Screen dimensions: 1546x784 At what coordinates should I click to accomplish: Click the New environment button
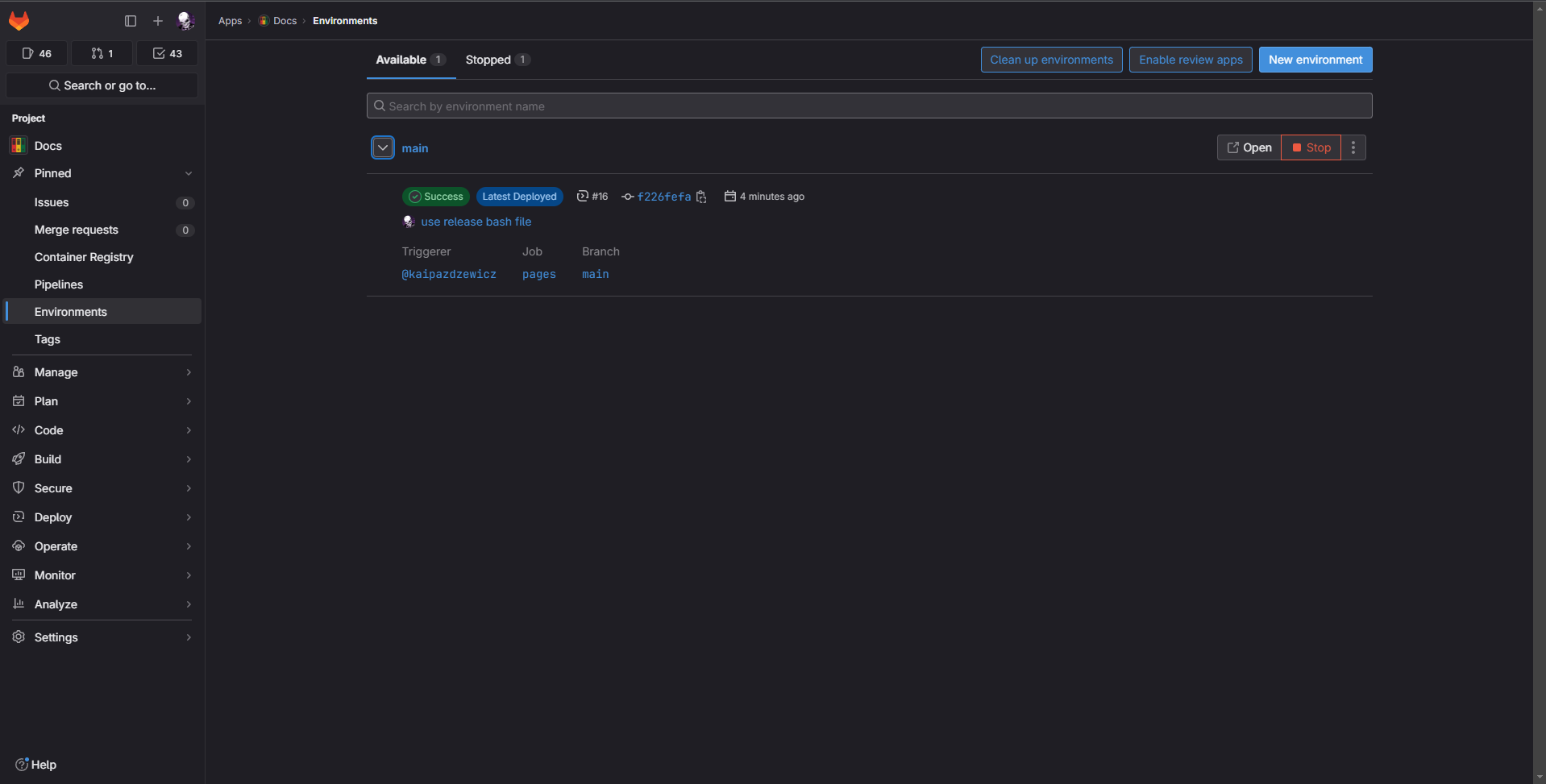(x=1315, y=60)
